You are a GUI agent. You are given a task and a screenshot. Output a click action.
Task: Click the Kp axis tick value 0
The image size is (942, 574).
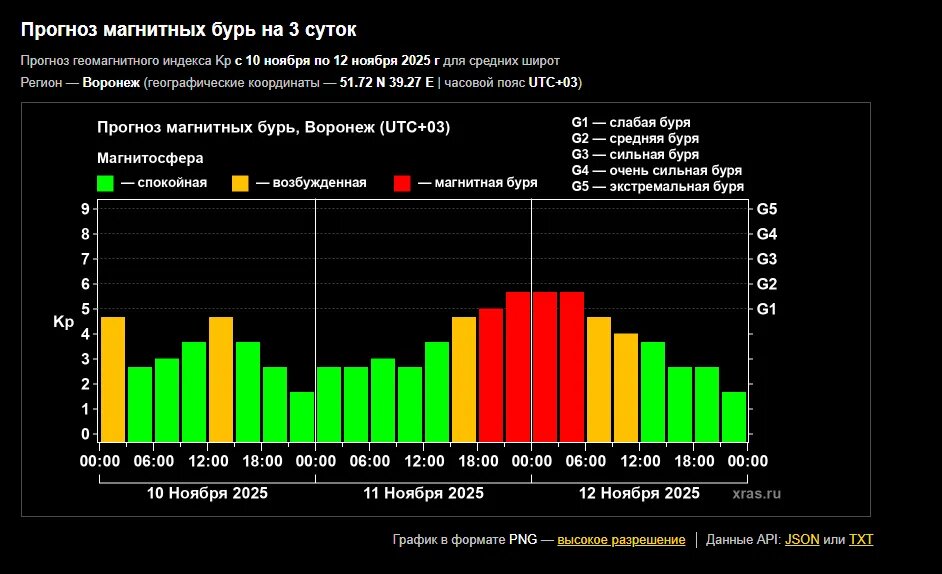(x=85, y=434)
